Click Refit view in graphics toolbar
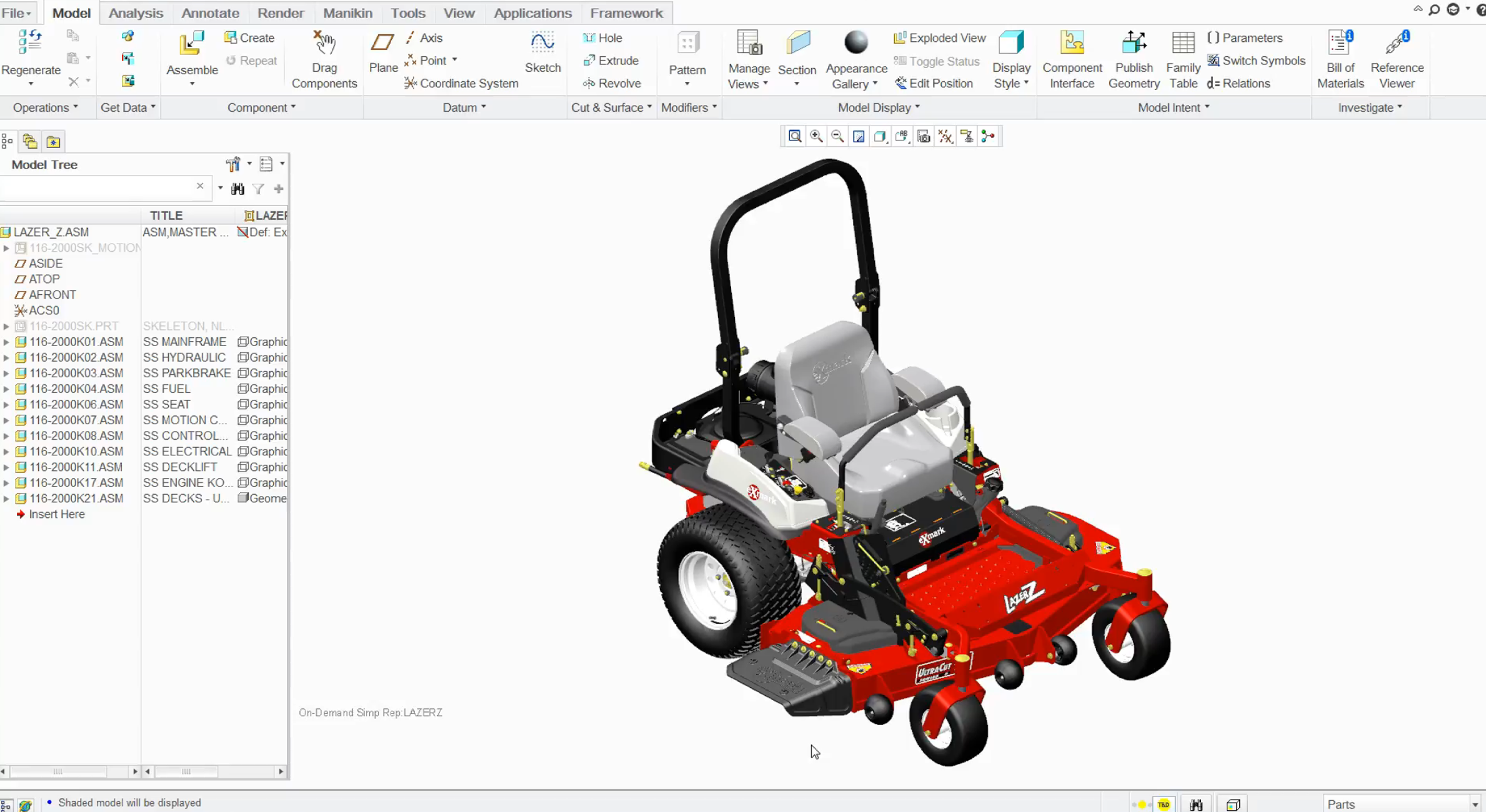This screenshot has width=1486, height=812. [795, 136]
